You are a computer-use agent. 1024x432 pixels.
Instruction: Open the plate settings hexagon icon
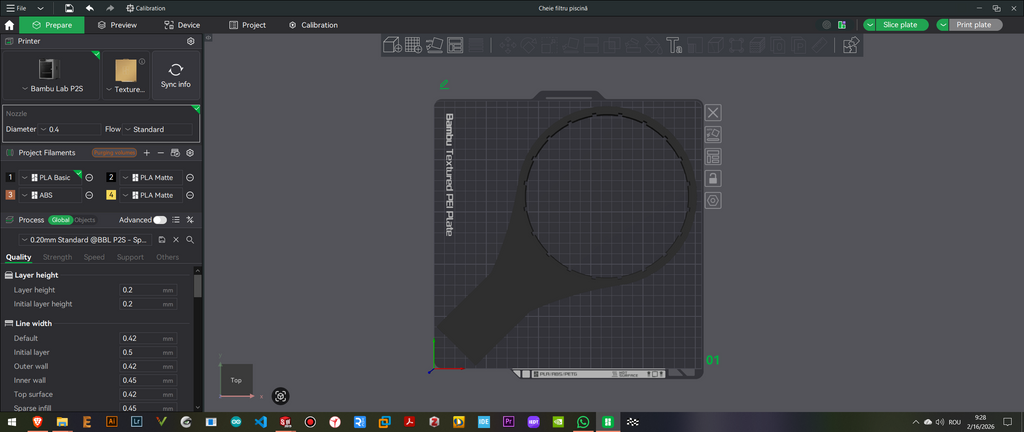click(x=713, y=200)
